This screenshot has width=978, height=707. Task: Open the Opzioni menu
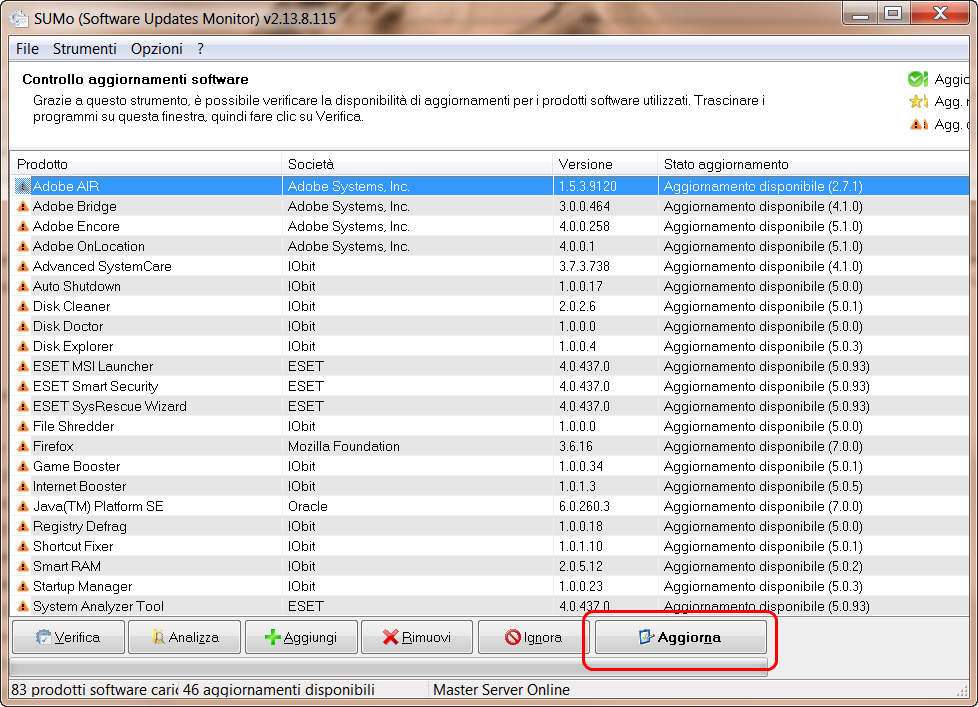(x=157, y=49)
